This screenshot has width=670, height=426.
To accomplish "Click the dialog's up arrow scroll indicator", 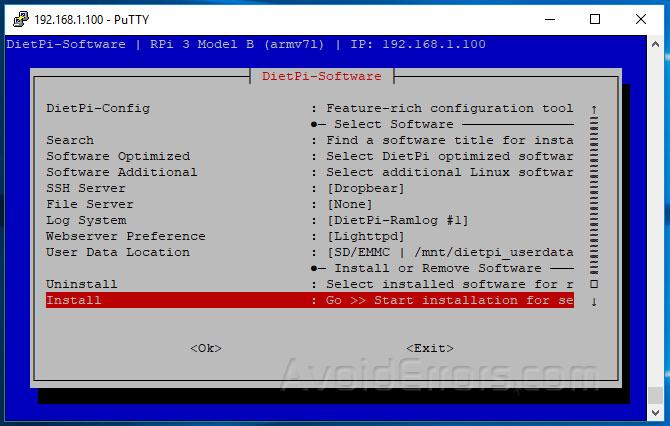I will pos(594,109).
